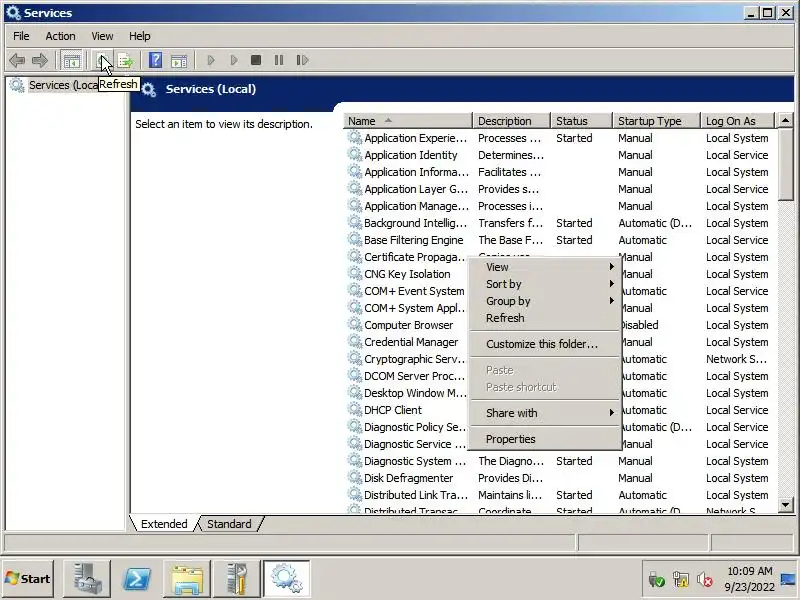Select Distributed Link Tracking Client row
Screen dimensions: 800x600
click(560, 495)
